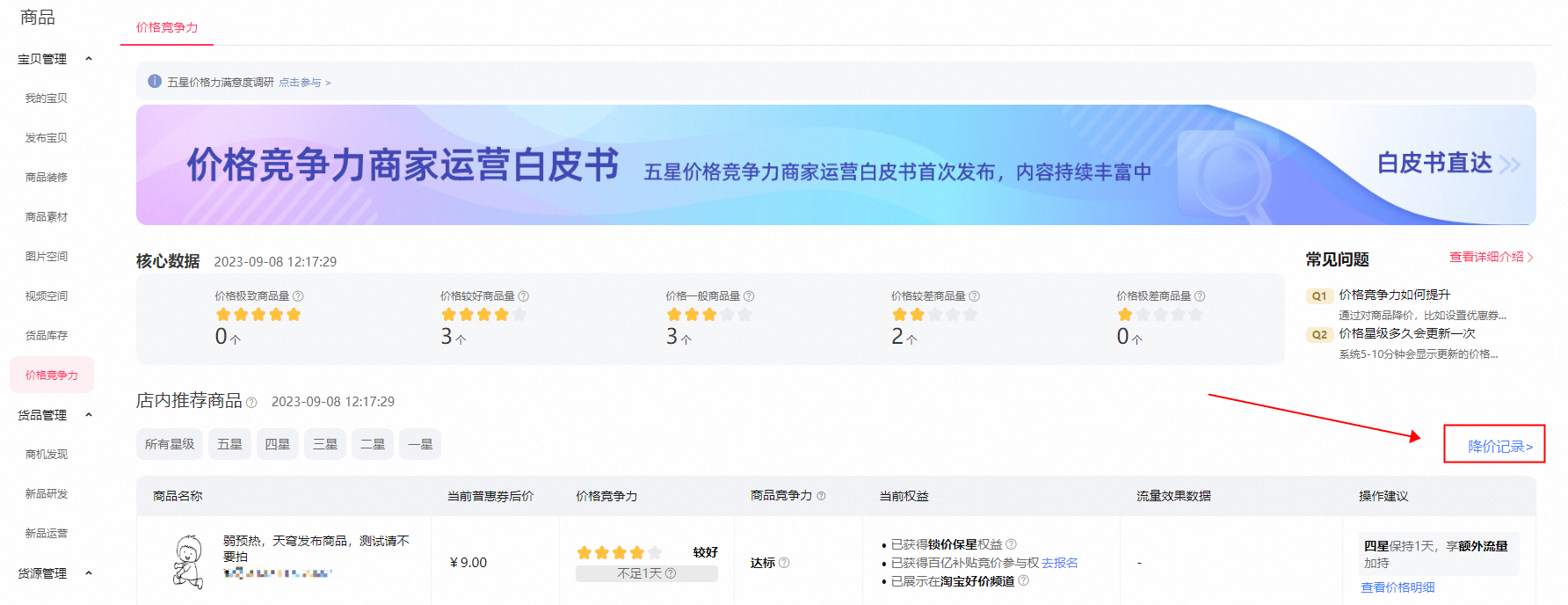
Task: Open the 降价记录 link
Action: click(1500, 447)
